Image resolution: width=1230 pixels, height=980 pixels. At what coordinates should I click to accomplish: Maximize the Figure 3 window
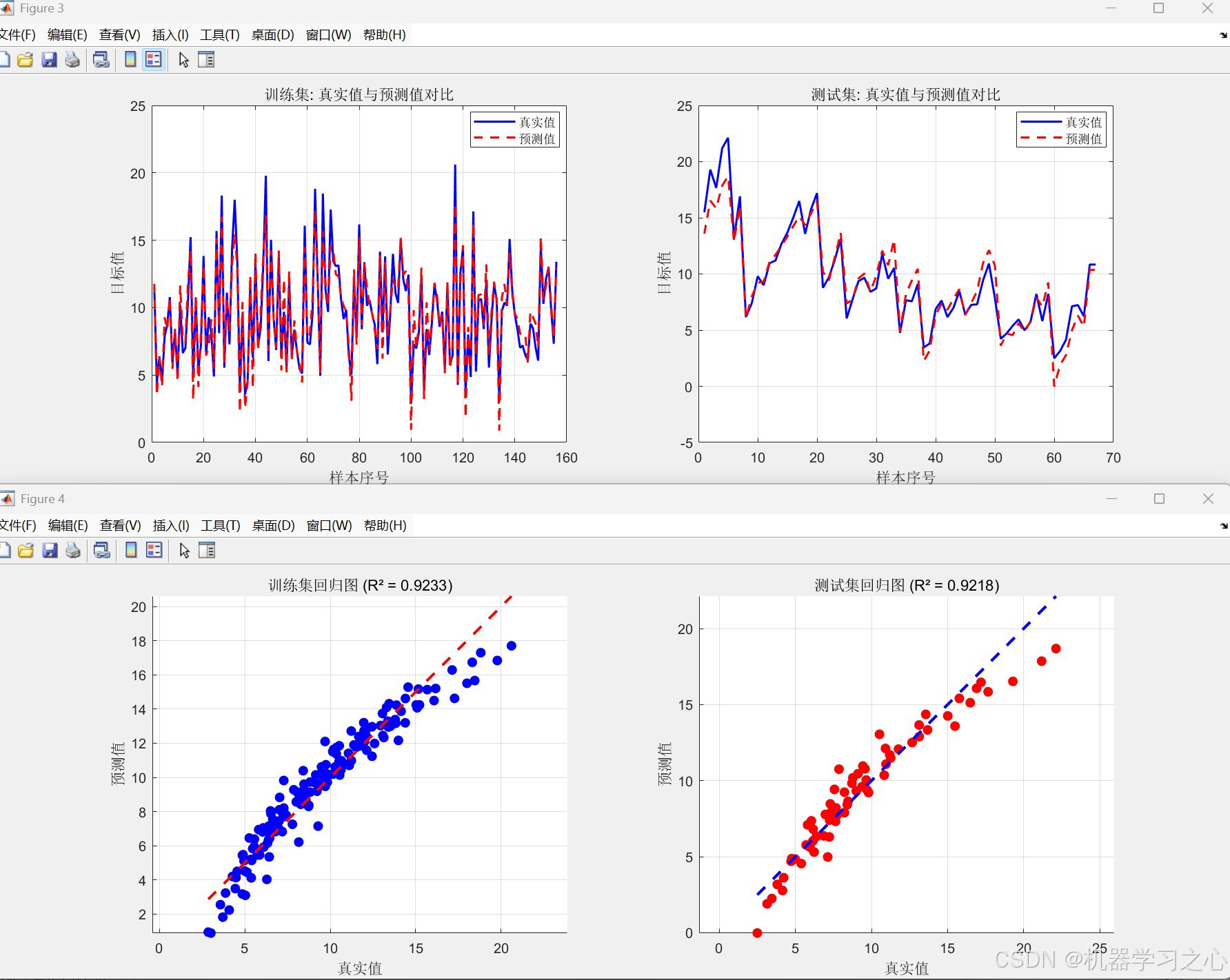1159,8
